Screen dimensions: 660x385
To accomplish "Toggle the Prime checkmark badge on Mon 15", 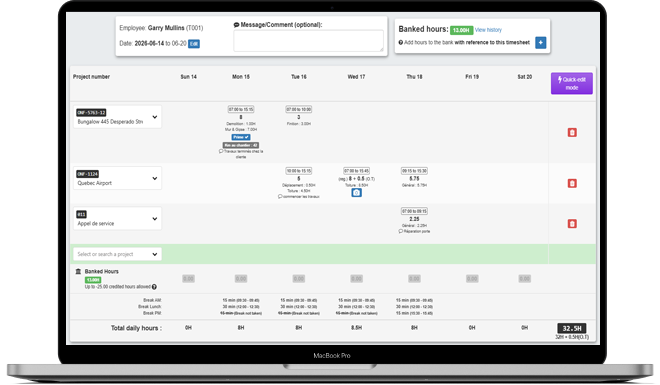I will pos(241,137).
